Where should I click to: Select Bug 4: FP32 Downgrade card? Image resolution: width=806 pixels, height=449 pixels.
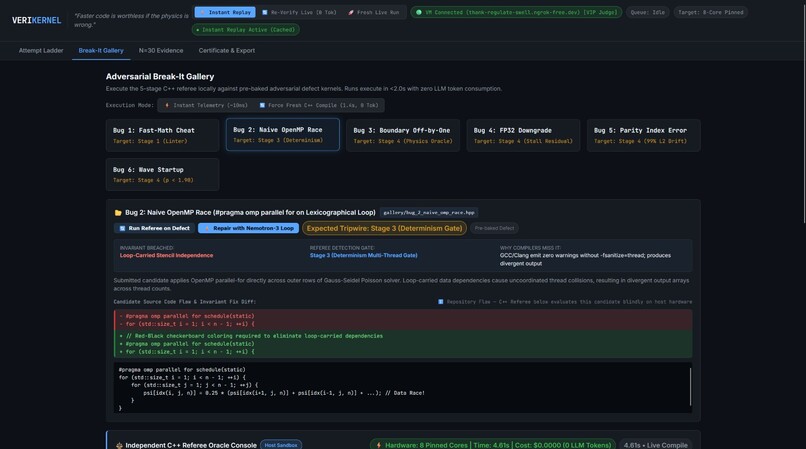(x=523, y=135)
